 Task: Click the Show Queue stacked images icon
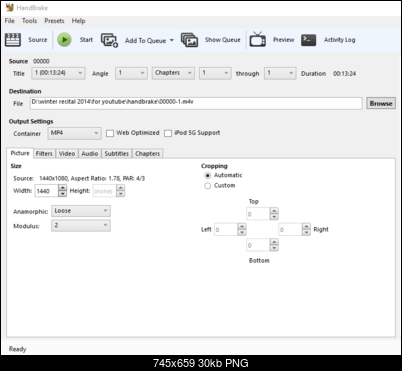pyautogui.click(x=189, y=40)
